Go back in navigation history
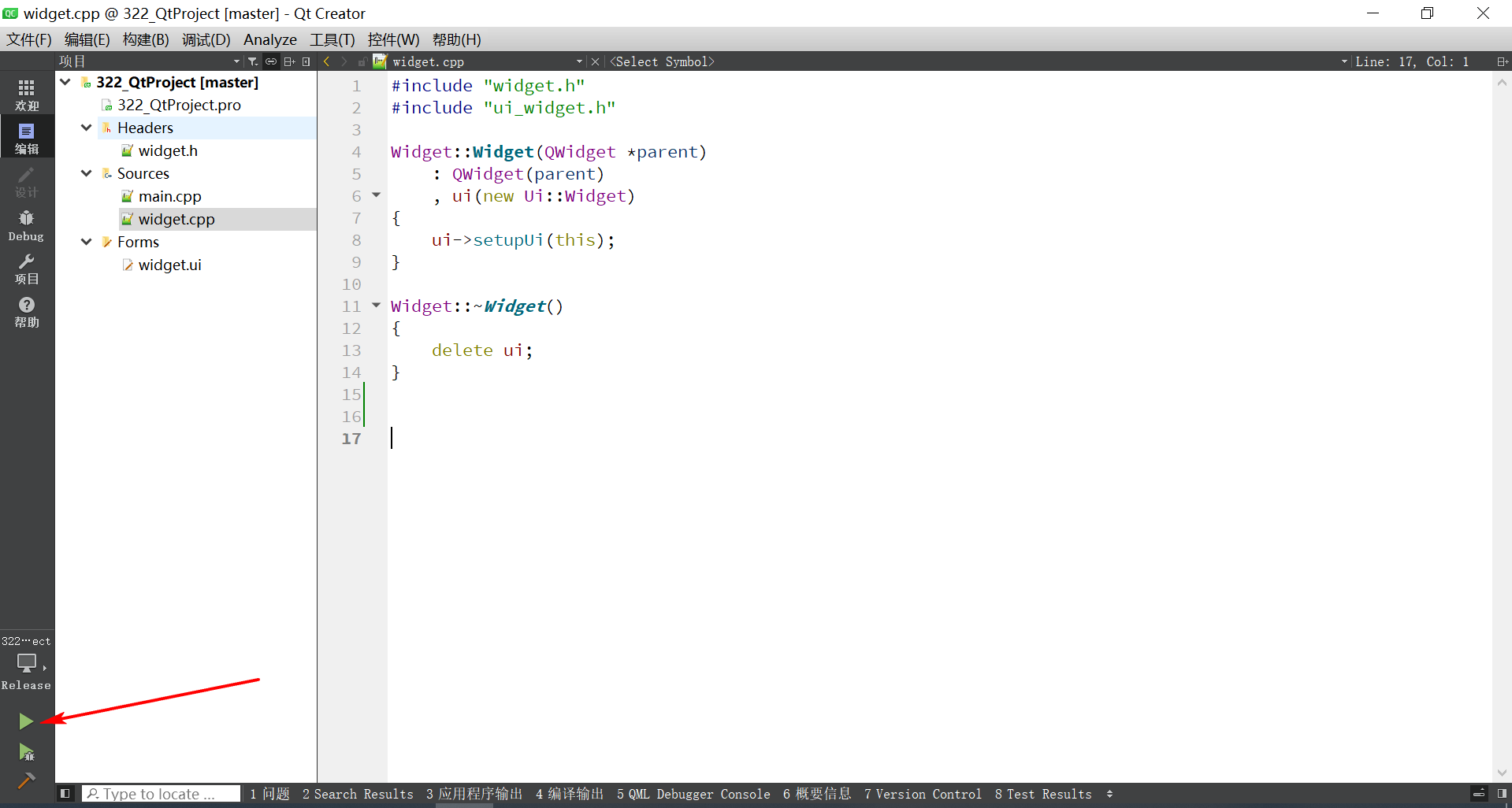 tap(327, 61)
